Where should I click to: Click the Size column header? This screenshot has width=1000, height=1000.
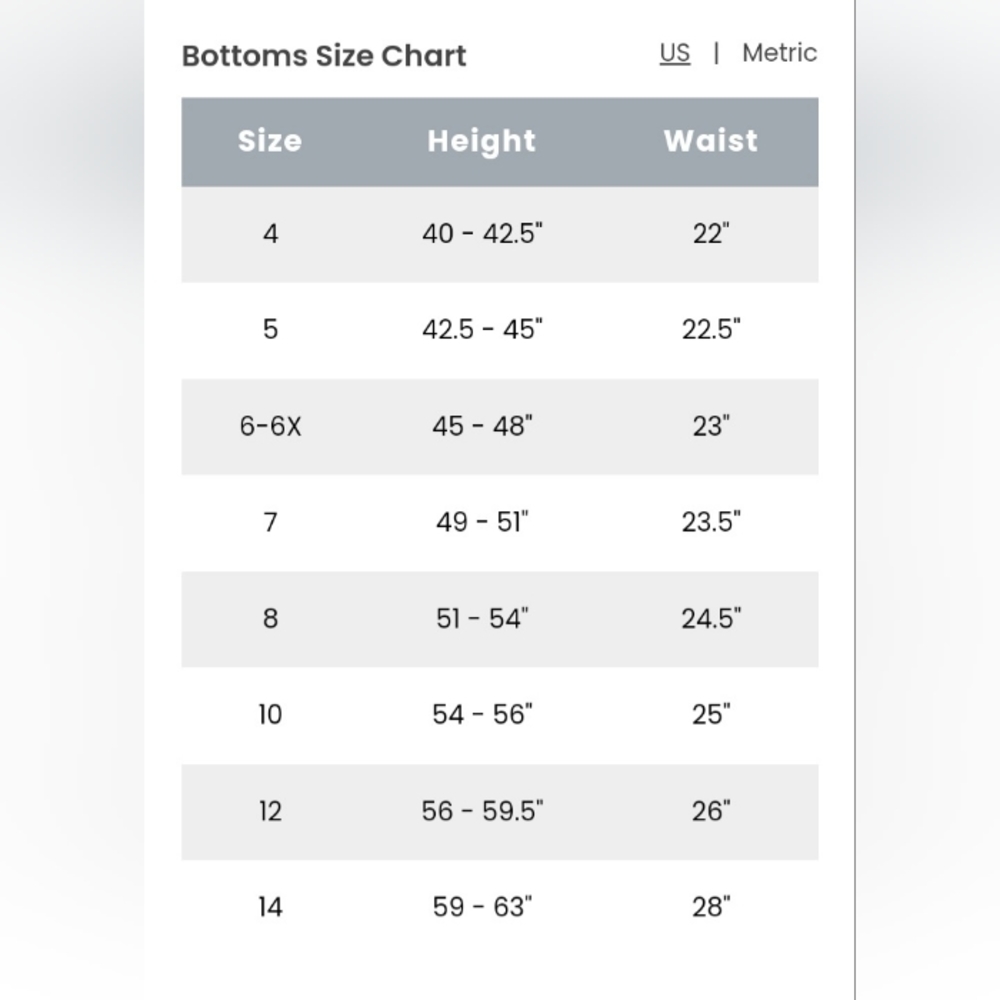pos(270,141)
